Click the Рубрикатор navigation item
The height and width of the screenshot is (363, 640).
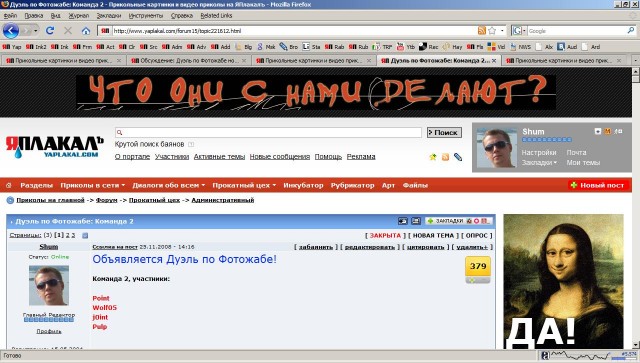coord(352,185)
